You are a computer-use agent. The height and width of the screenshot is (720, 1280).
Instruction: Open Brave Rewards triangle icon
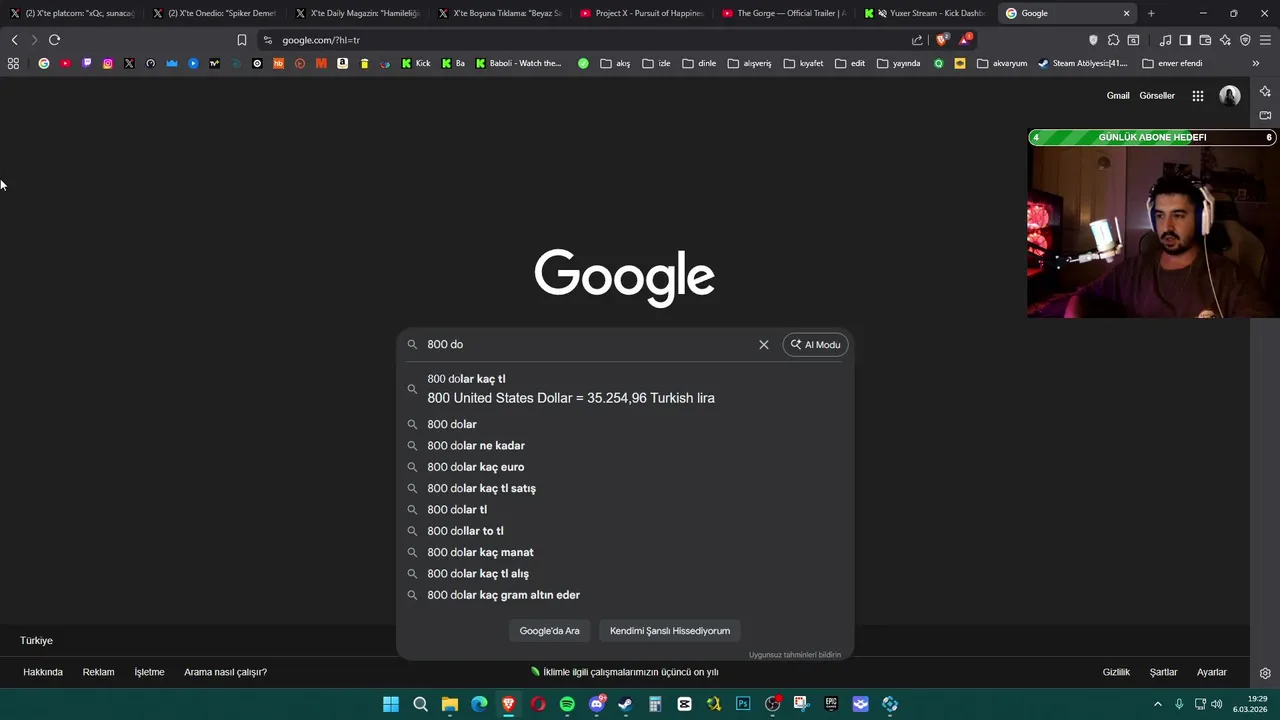pos(965,40)
